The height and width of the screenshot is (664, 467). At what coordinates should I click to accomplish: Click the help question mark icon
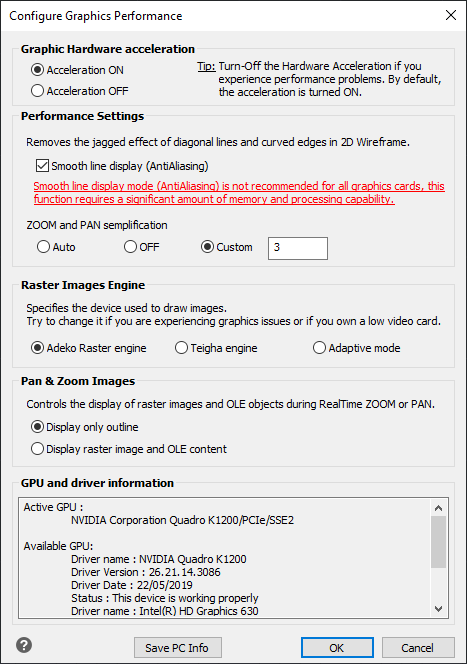24,645
